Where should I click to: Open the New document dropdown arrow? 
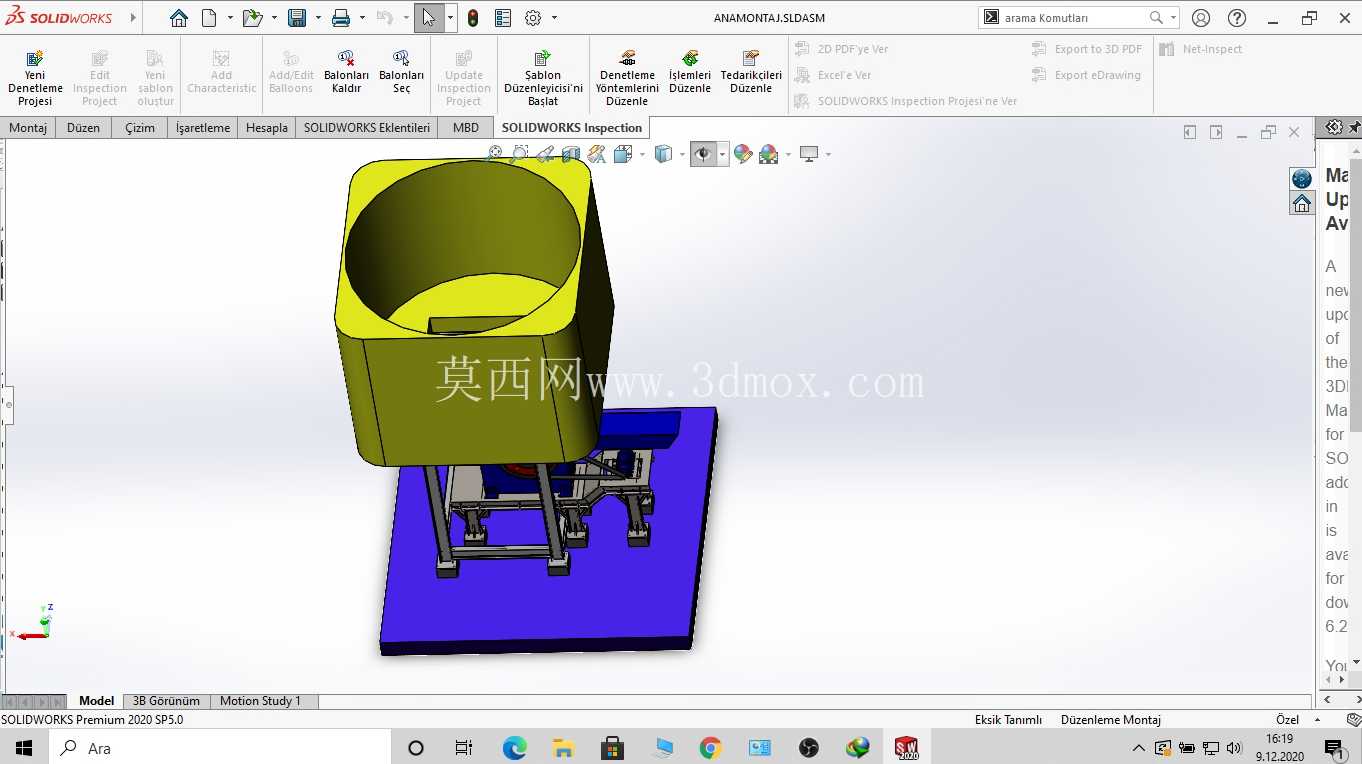[230, 18]
